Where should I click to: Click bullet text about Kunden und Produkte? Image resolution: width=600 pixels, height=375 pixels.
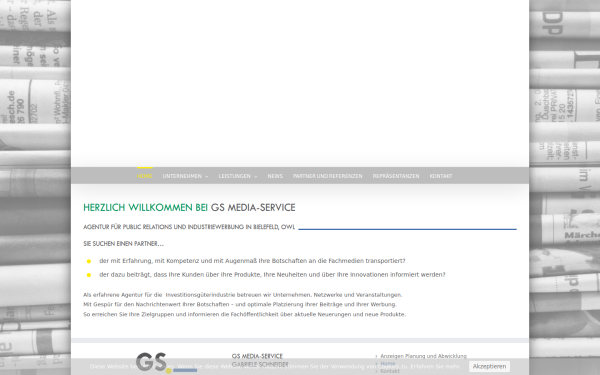272,275
